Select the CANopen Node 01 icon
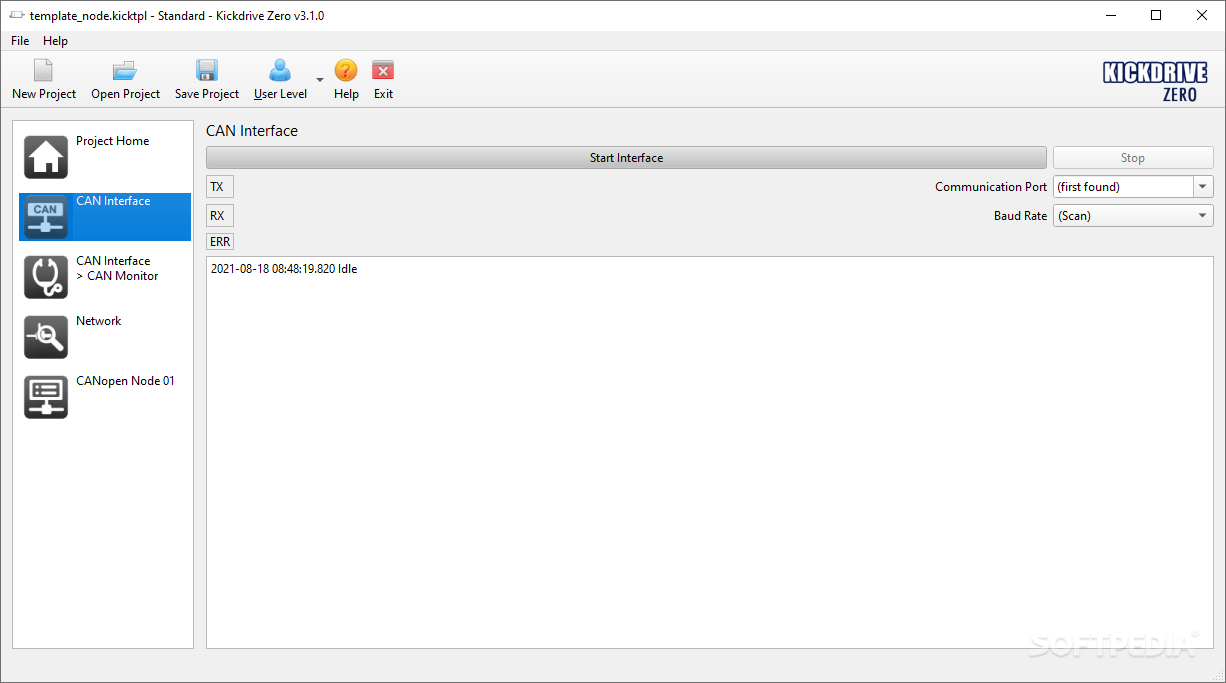The height and width of the screenshot is (683, 1226). (46, 397)
